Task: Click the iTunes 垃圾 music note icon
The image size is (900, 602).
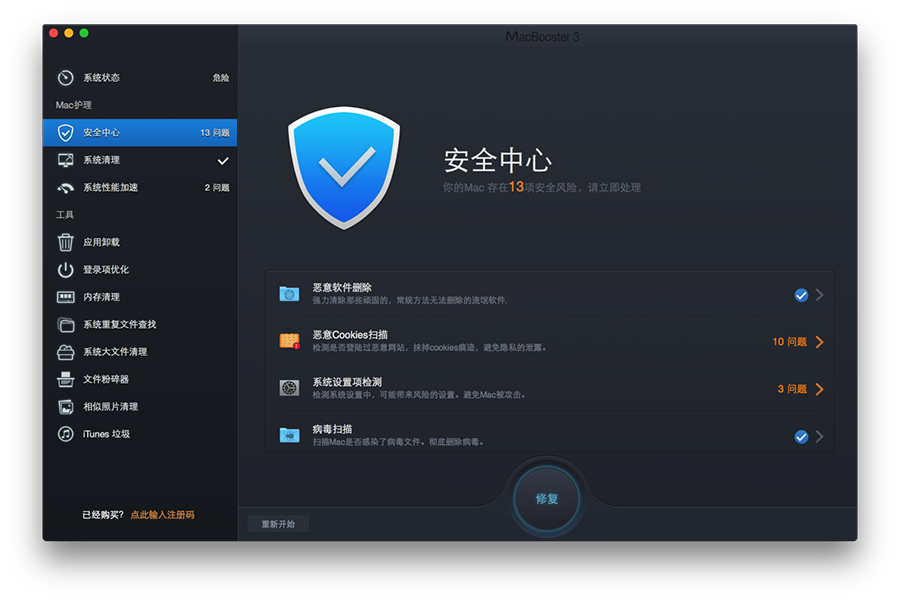Action: point(65,434)
